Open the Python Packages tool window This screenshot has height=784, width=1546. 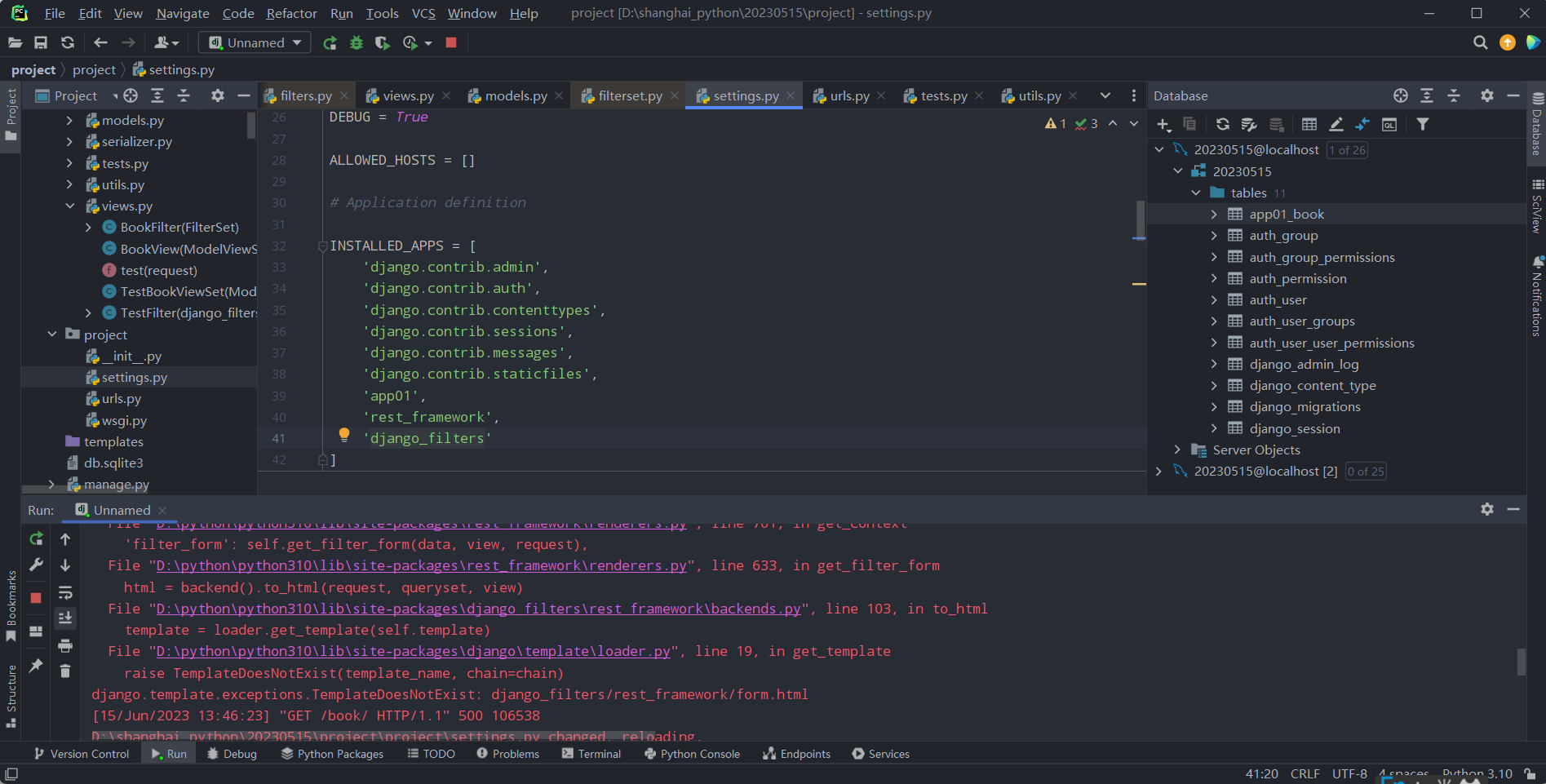coord(332,754)
